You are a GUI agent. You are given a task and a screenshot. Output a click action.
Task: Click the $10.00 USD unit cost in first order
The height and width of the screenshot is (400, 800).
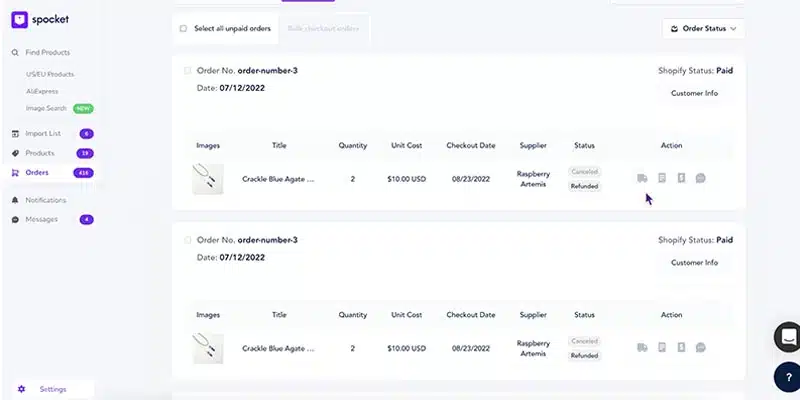pos(407,179)
